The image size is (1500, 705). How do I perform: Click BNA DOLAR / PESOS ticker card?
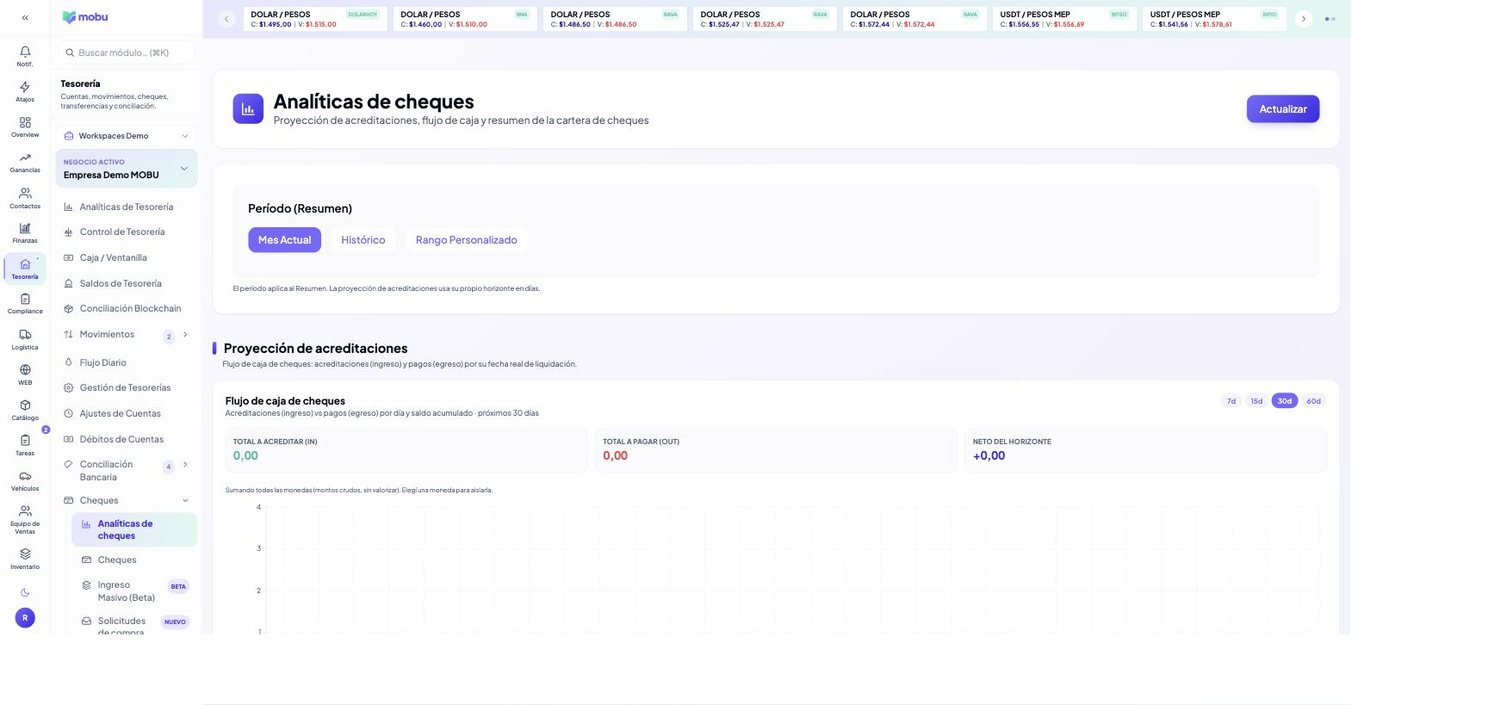465,19
